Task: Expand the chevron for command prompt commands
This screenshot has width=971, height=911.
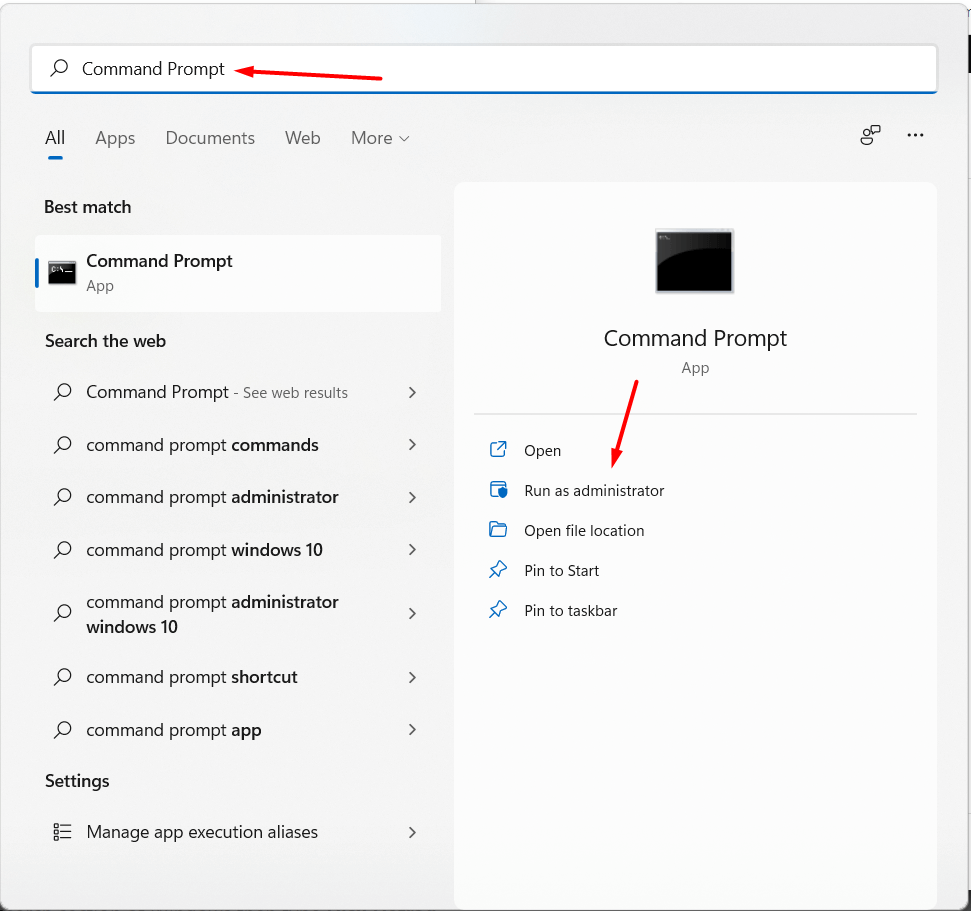Action: tap(412, 445)
